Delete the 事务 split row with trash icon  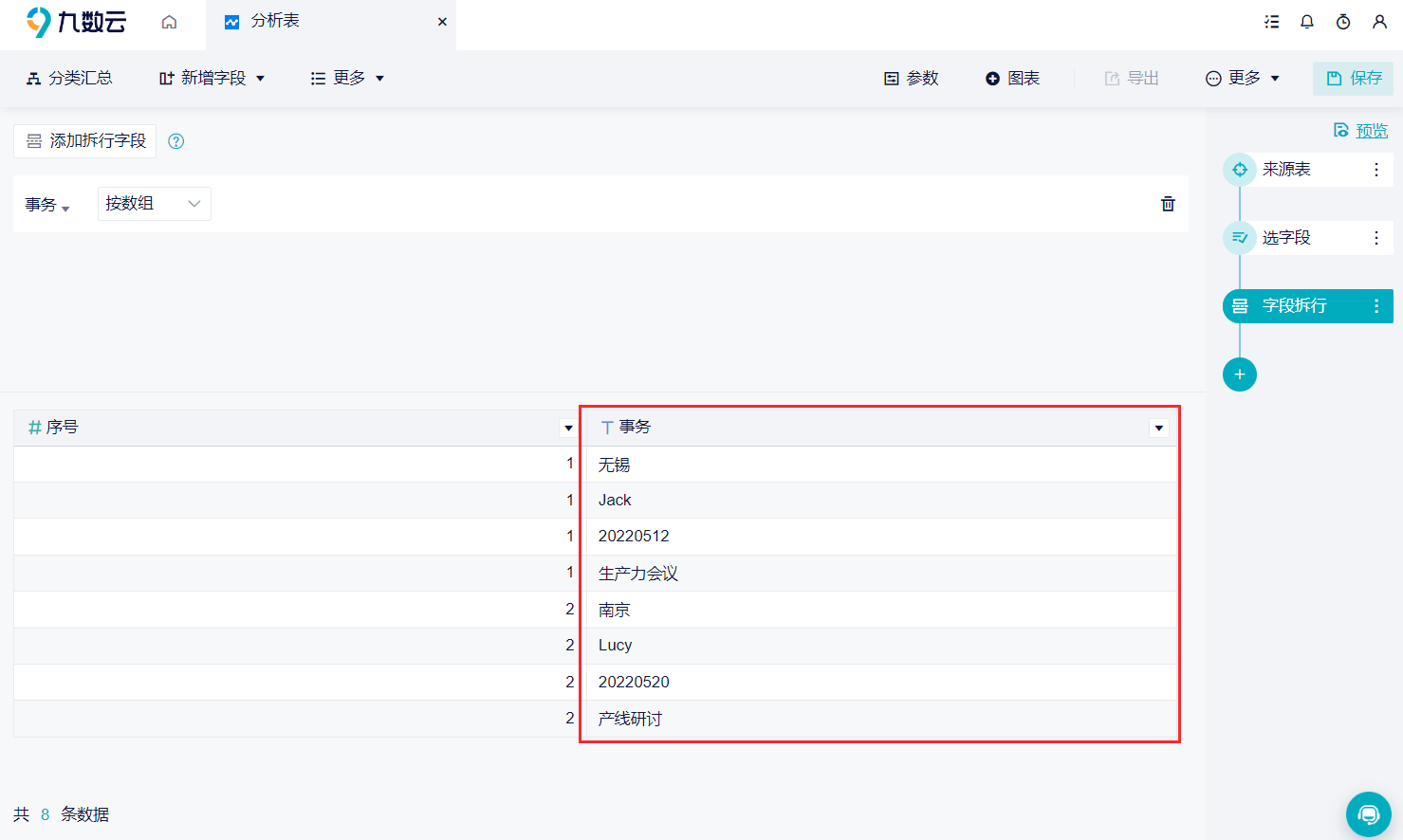pos(1168,204)
